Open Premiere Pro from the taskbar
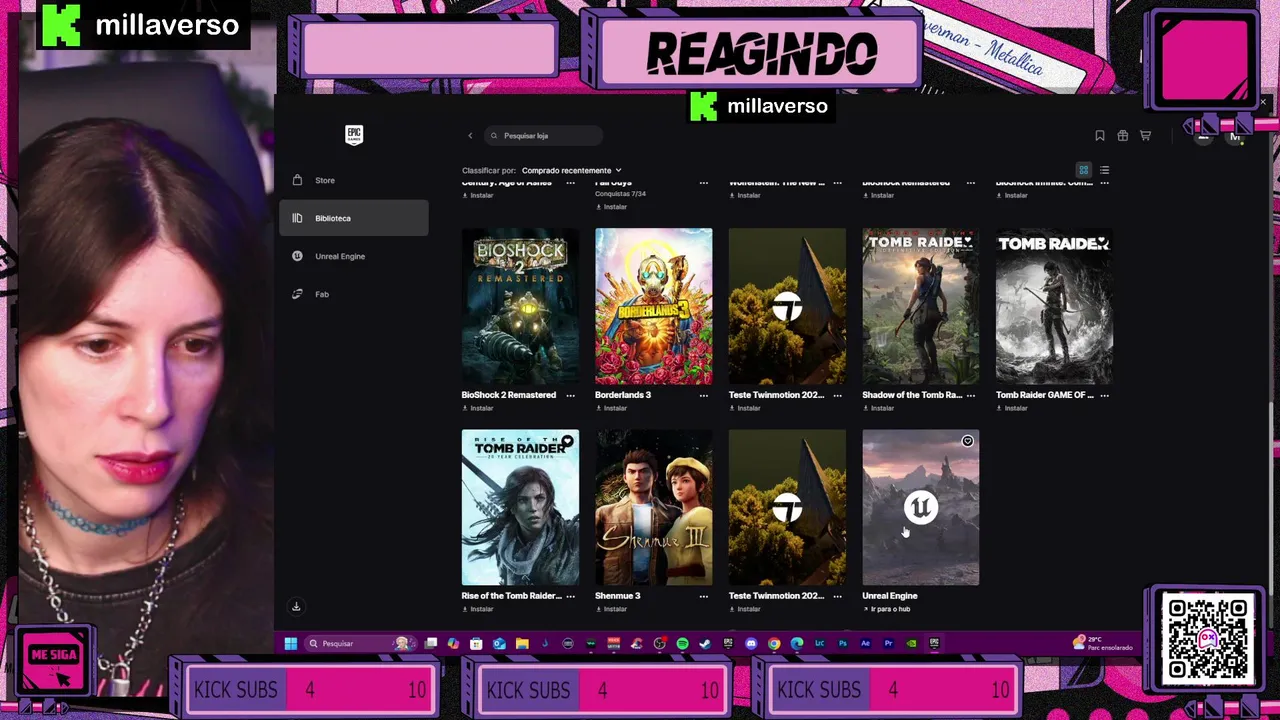This screenshot has height=720, width=1280. [889, 643]
